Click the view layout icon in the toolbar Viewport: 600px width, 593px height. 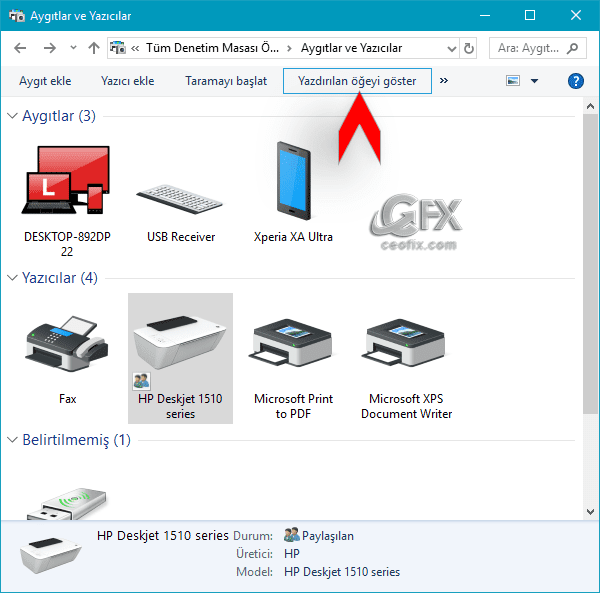click(x=513, y=81)
